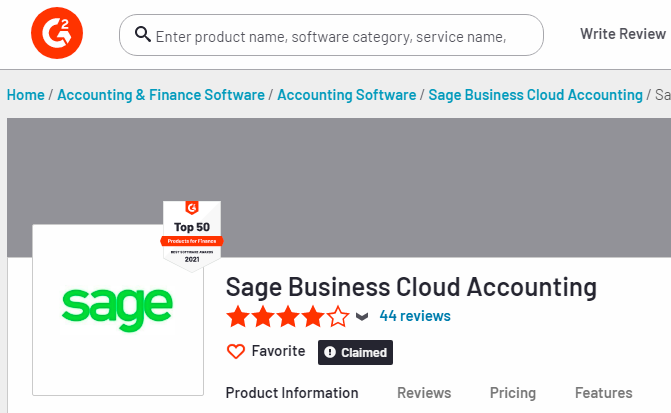Click the product search input field
This screenshot has width=671, height=413.
[331, 35]
